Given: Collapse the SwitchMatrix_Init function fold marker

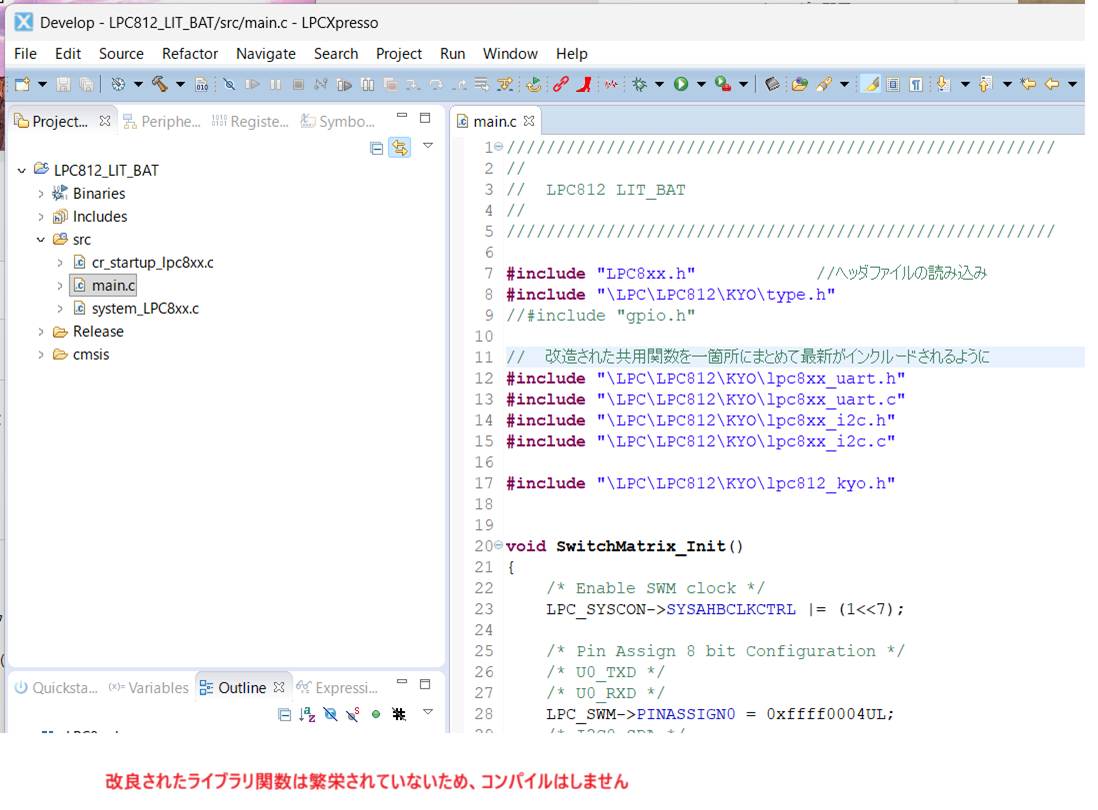Looking at the screenshot, I should [x=498, y=546].
